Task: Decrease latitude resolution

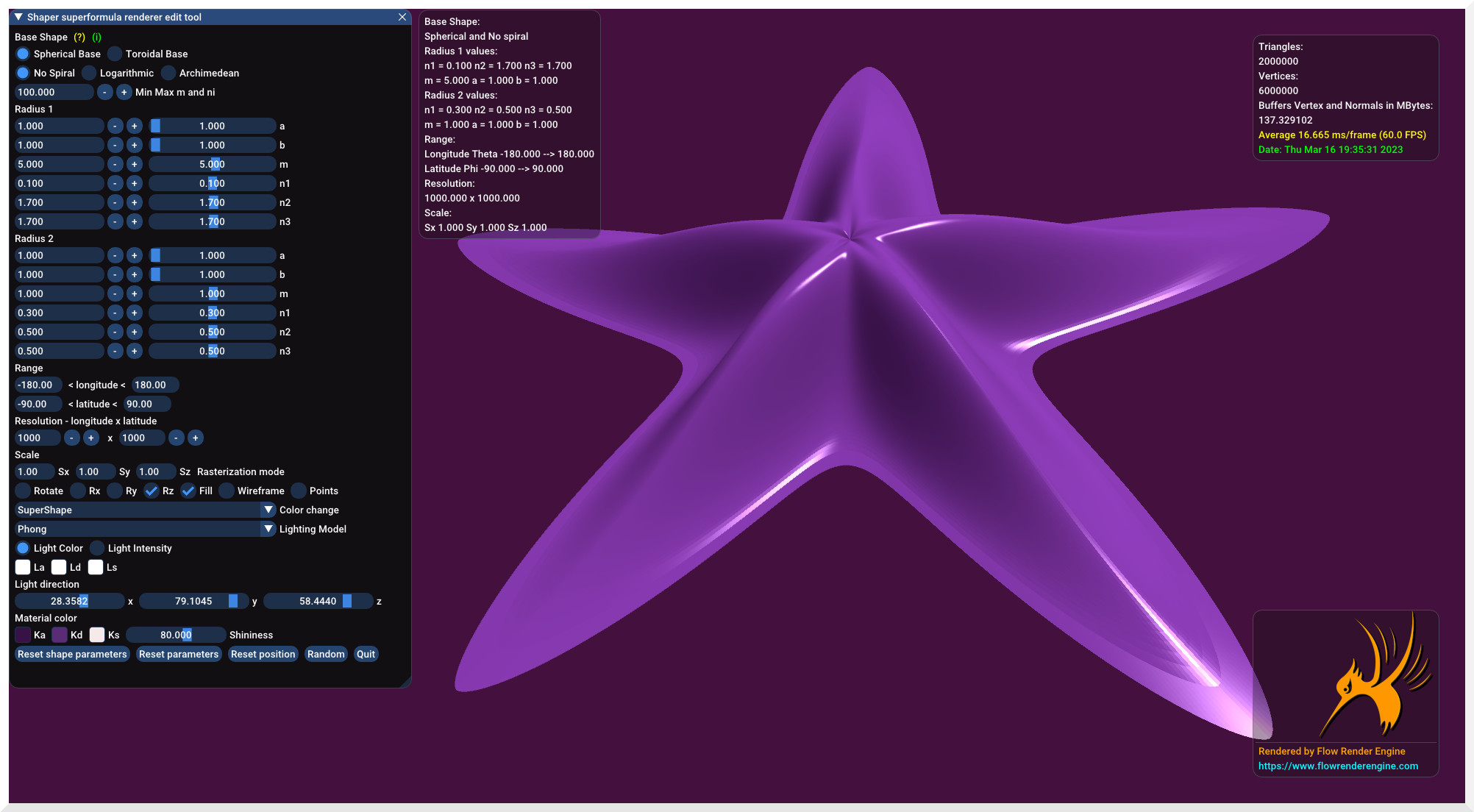Action: (x=177, y=438)
